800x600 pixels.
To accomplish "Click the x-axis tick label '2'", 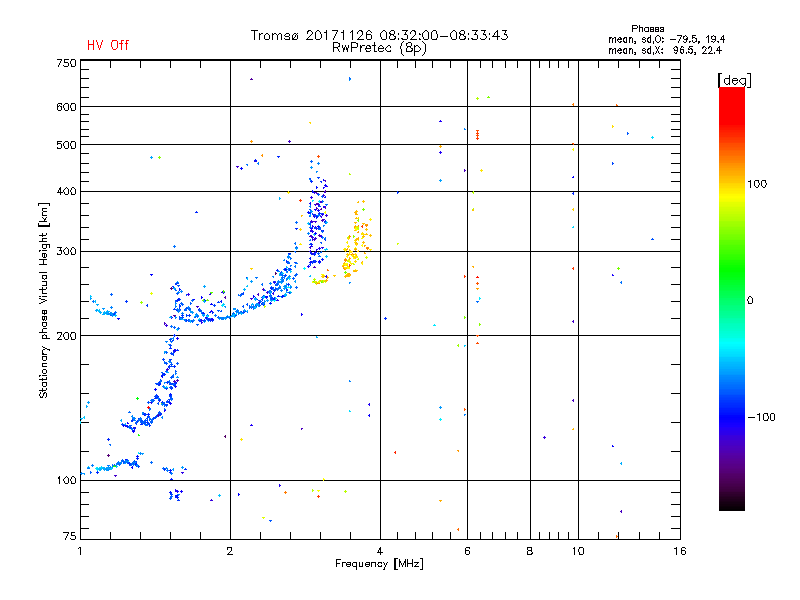I will click(x=230, y=551).
